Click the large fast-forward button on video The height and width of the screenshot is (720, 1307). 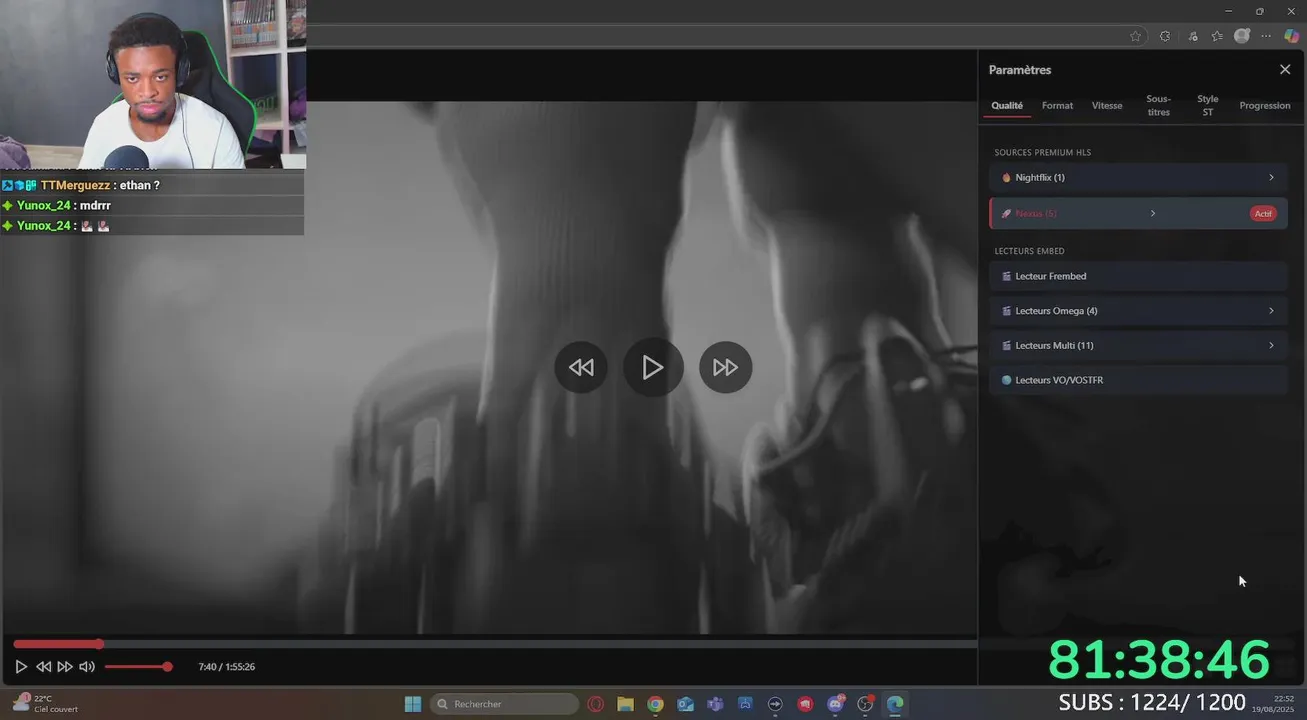pyautogui.click(x=725, y=367)
